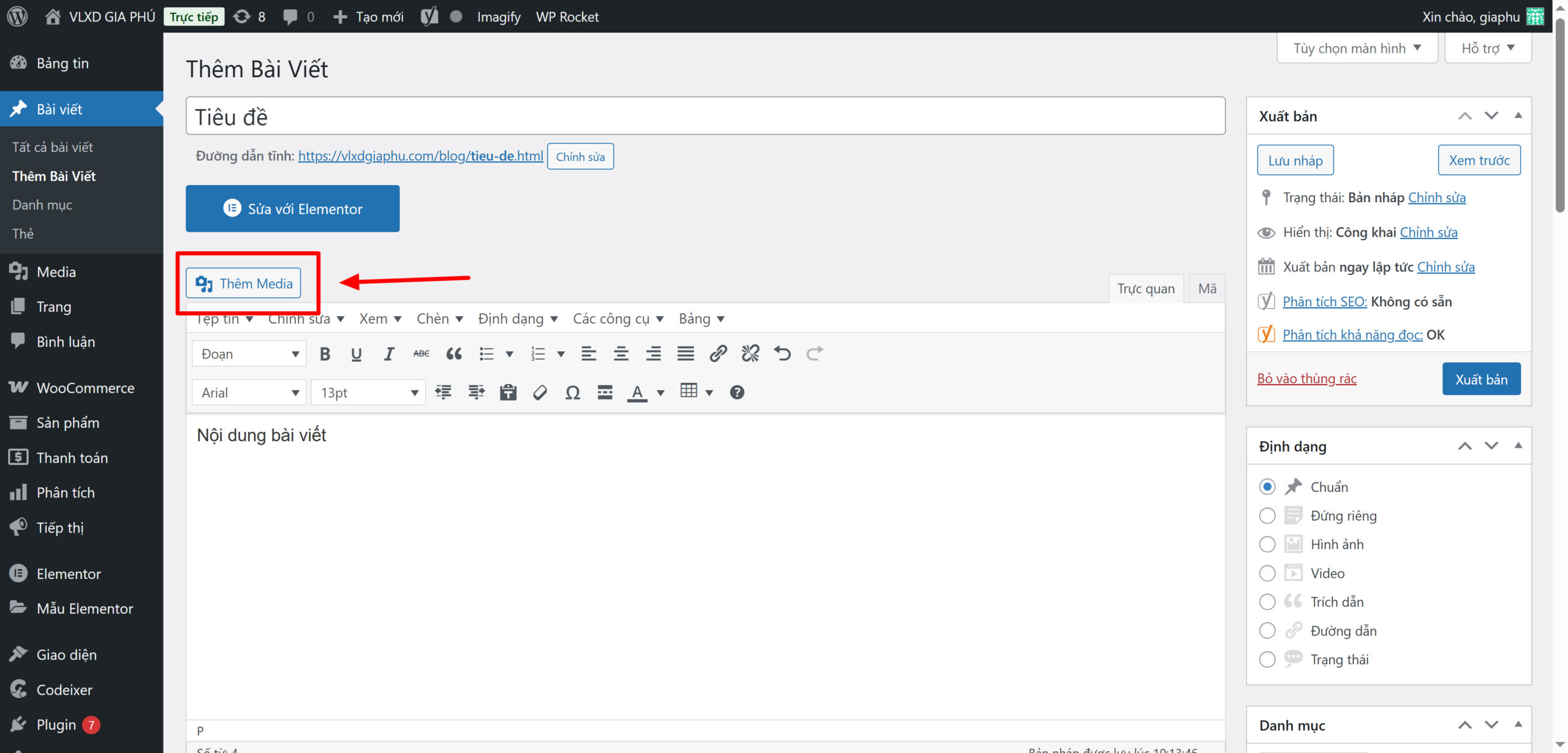Open the text color picker icon
Screen dimensions: 1568x753
[637, 393]
